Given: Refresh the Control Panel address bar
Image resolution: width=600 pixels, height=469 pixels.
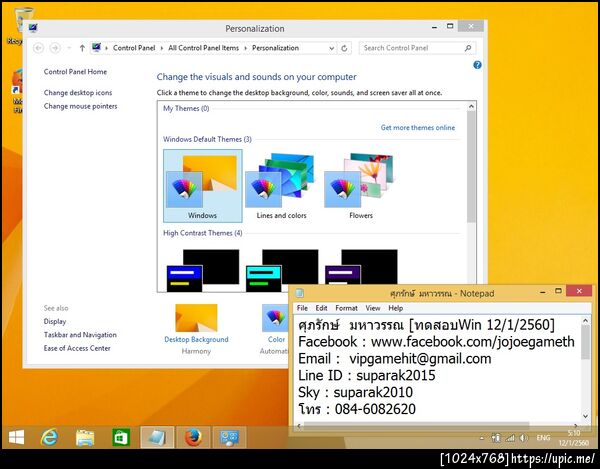Looking at the screenshot, I should pyautogui.click(x=344, y=48).
